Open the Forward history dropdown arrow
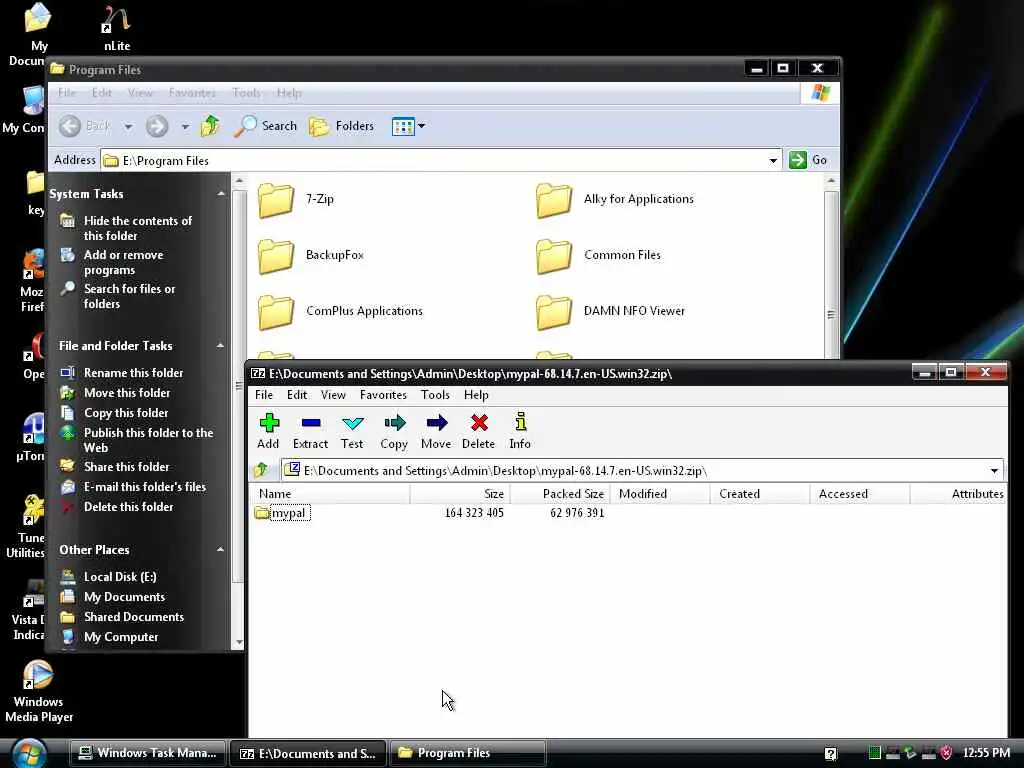Screen dimensions: 1024x768 pyautogui.click(x=185, y=126)
